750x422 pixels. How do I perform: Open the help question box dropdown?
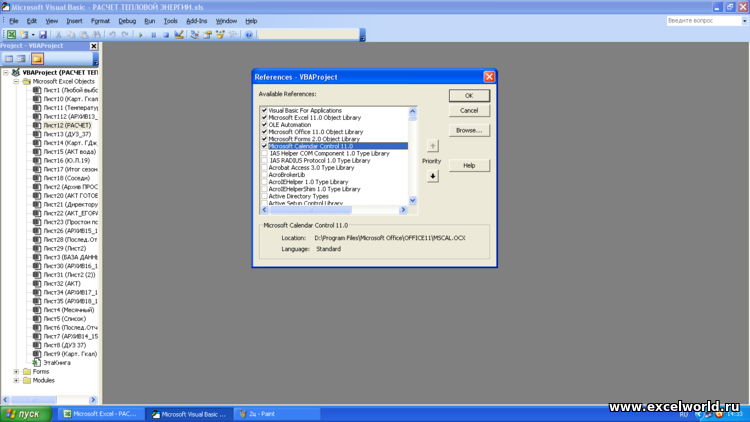(744, 21)
